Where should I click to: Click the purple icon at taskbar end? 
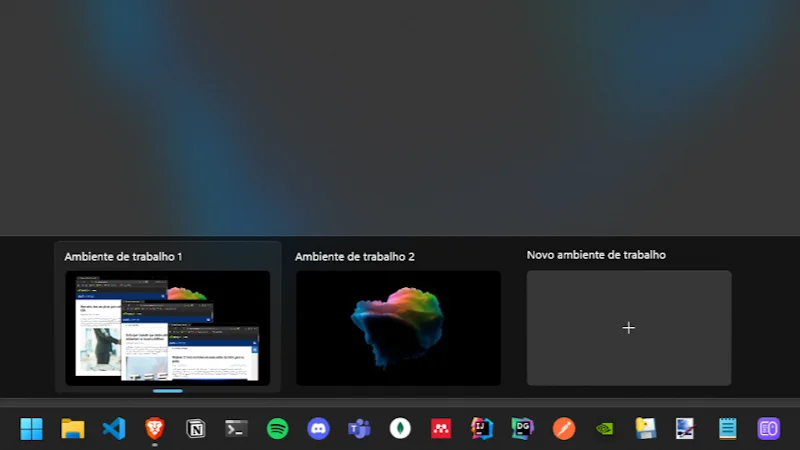[768, 429]
